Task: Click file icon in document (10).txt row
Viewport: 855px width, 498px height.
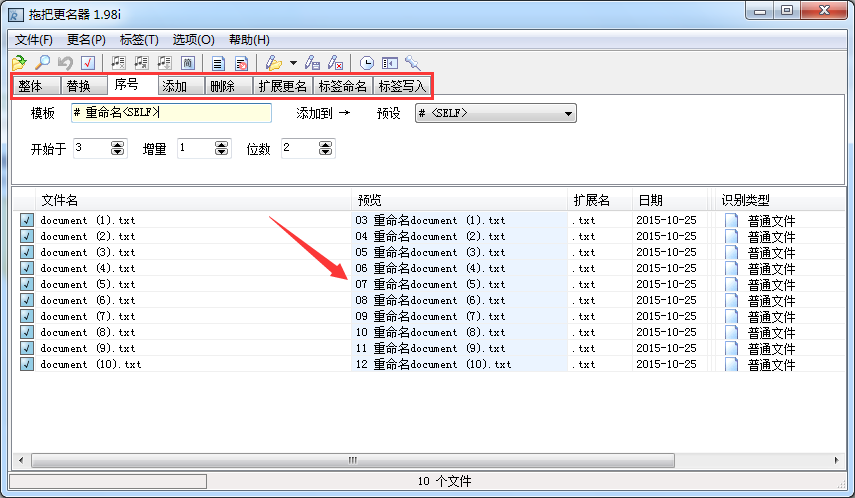Action: (731, 364)
